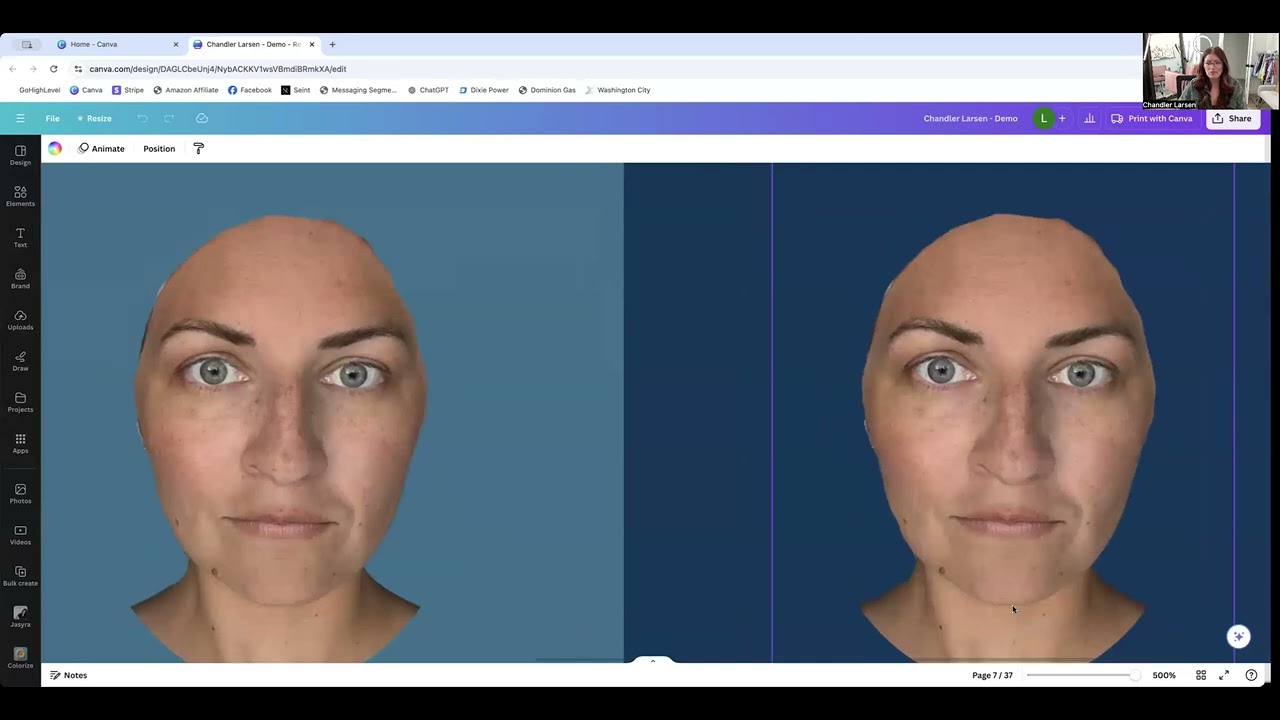Screen dimensions: 1280x720
Task: Open the Projects panel
Action: [20, 402]
